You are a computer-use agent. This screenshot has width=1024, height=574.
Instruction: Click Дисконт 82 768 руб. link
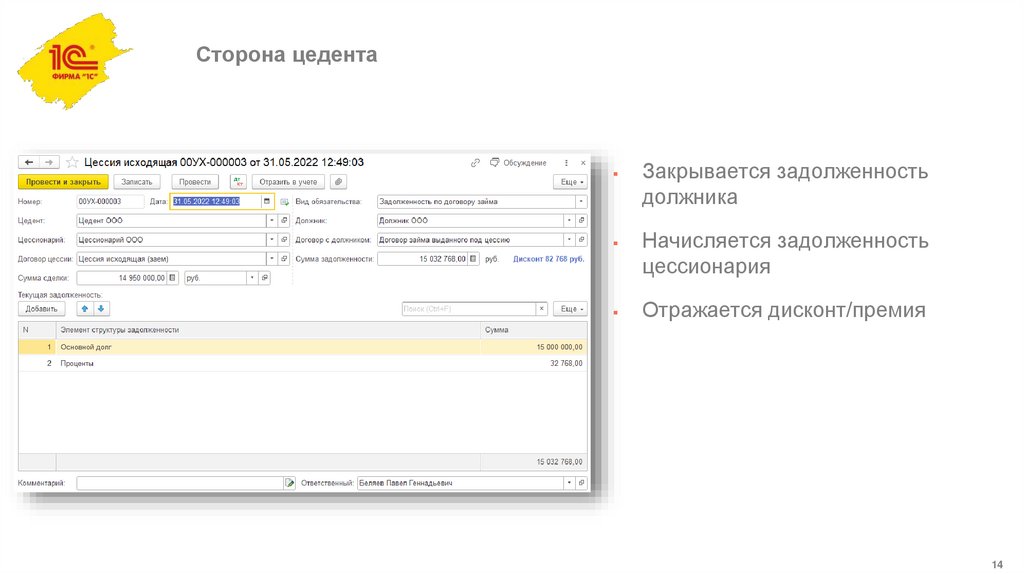549,259
